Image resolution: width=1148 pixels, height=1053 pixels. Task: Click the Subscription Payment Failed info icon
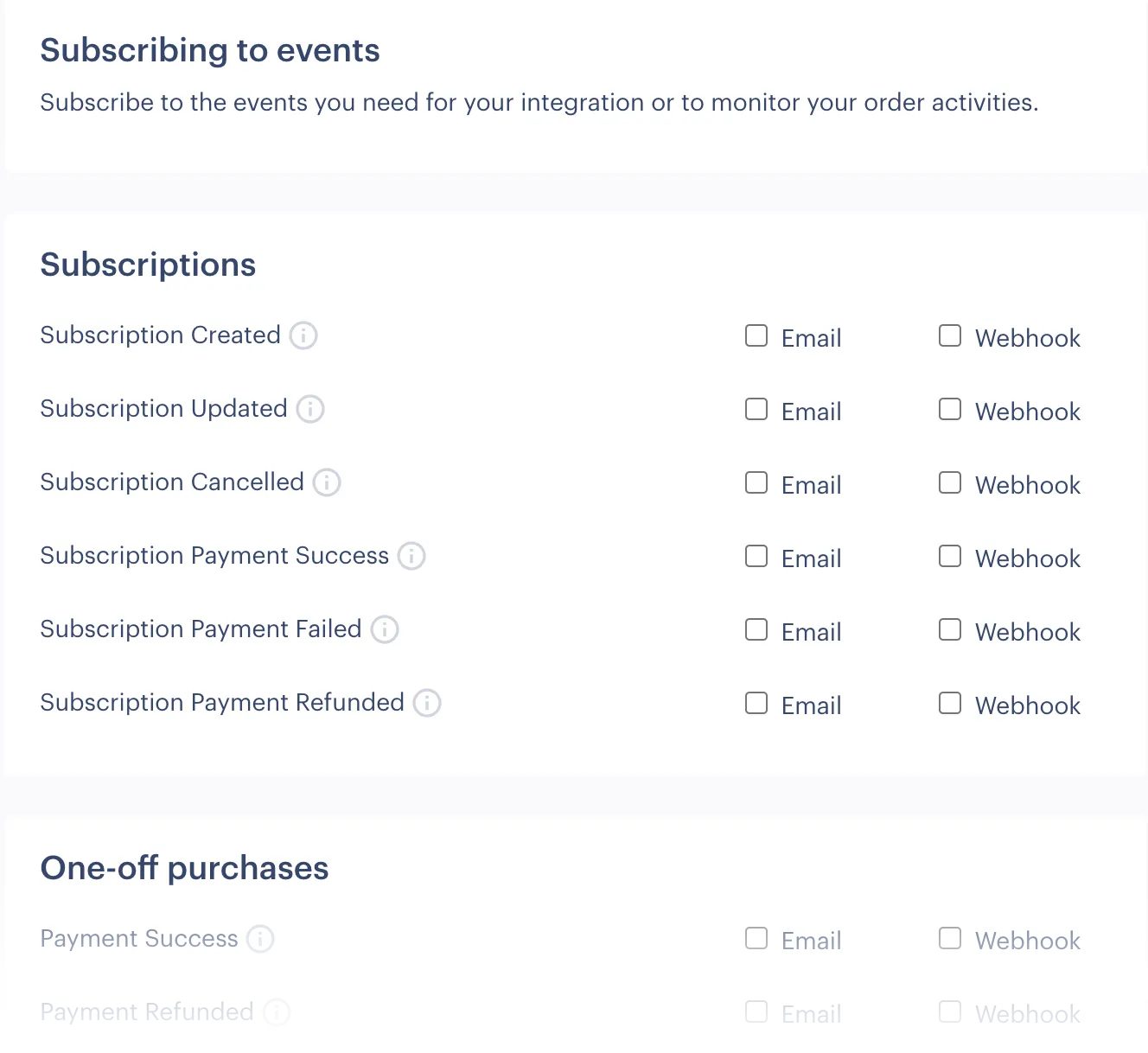coord(384,630)
